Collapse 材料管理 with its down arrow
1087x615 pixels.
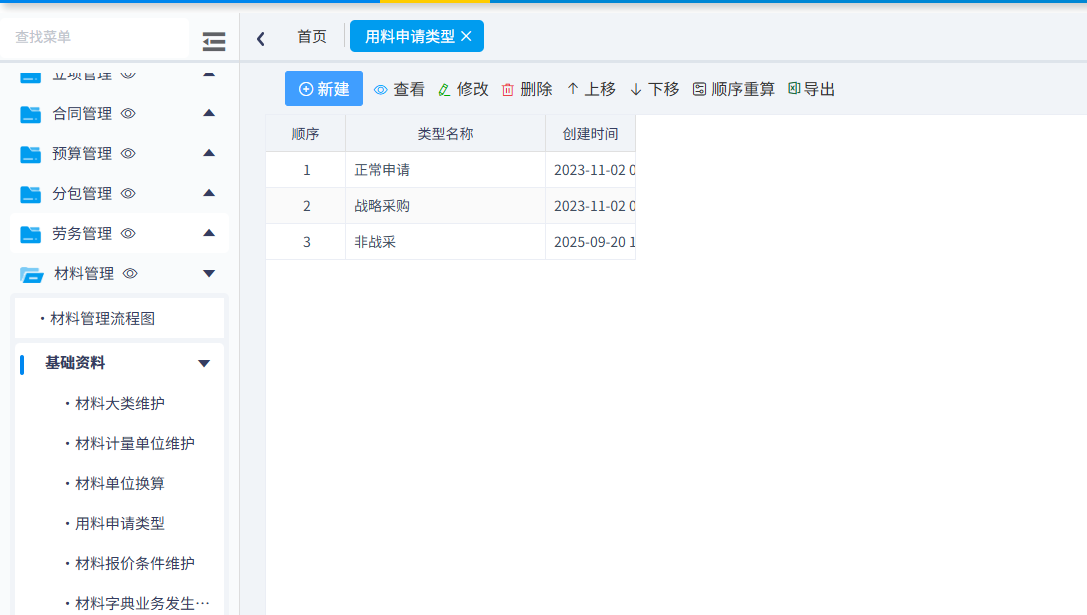coord(209,274)
